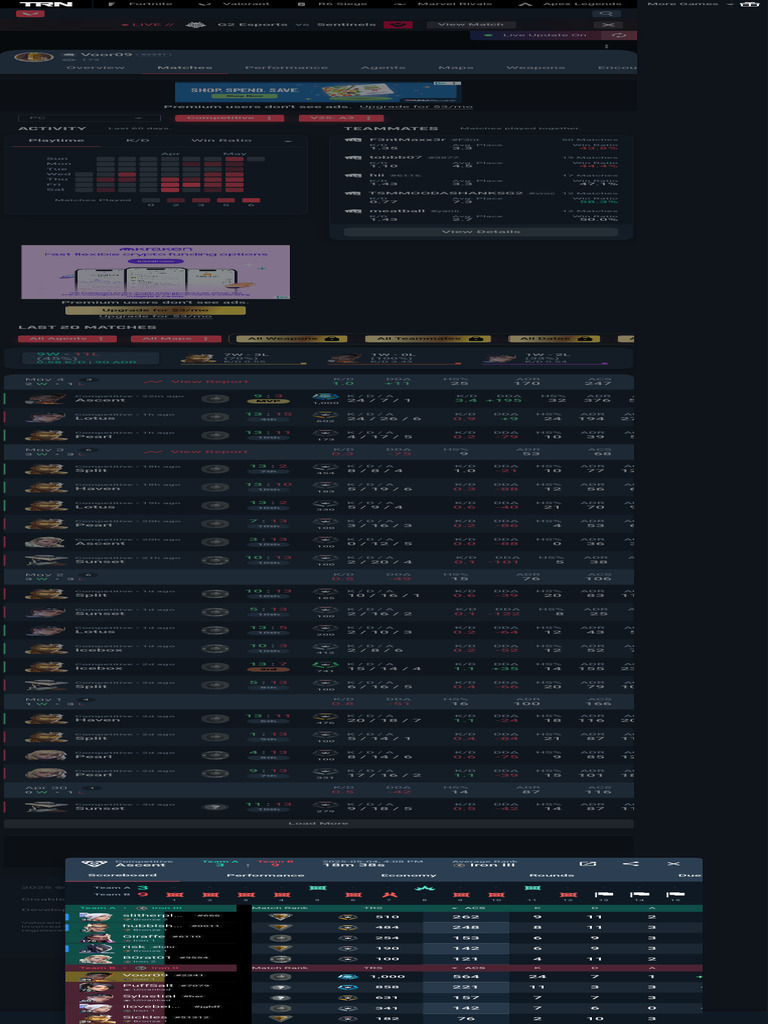The width and height of the screenshot is (768, 1024).
Task: Open the Agents tab
Action: click(x=383, y=68)
